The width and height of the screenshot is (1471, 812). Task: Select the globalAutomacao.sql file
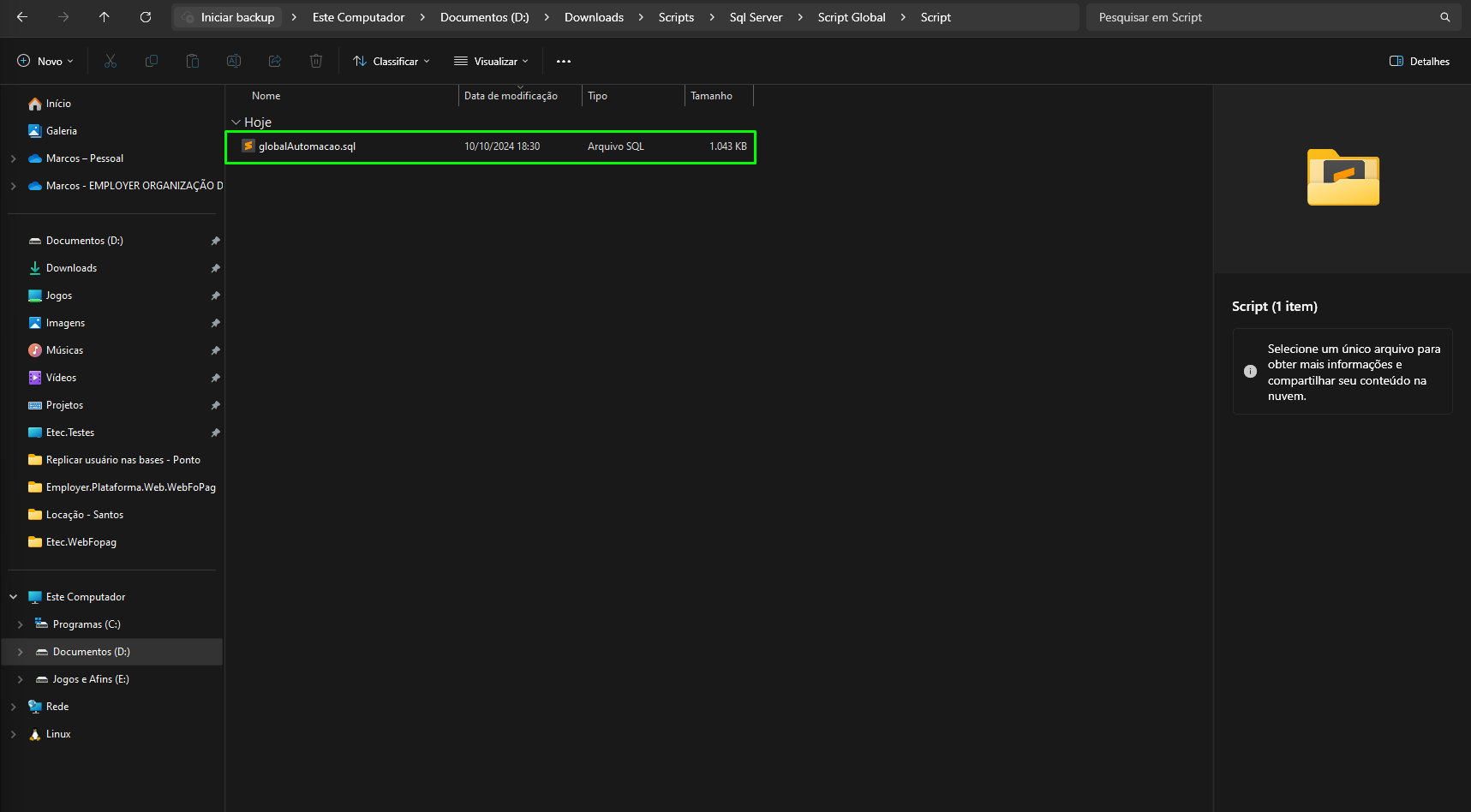(491, 146)
